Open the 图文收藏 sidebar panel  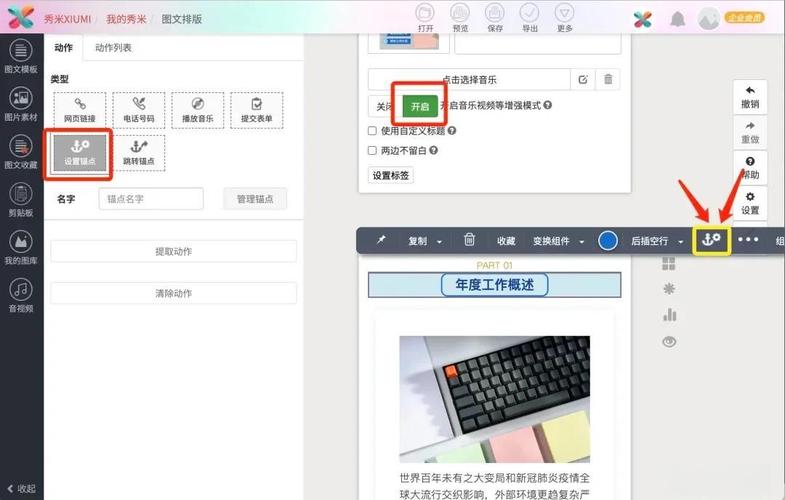(x=21, y=152)
